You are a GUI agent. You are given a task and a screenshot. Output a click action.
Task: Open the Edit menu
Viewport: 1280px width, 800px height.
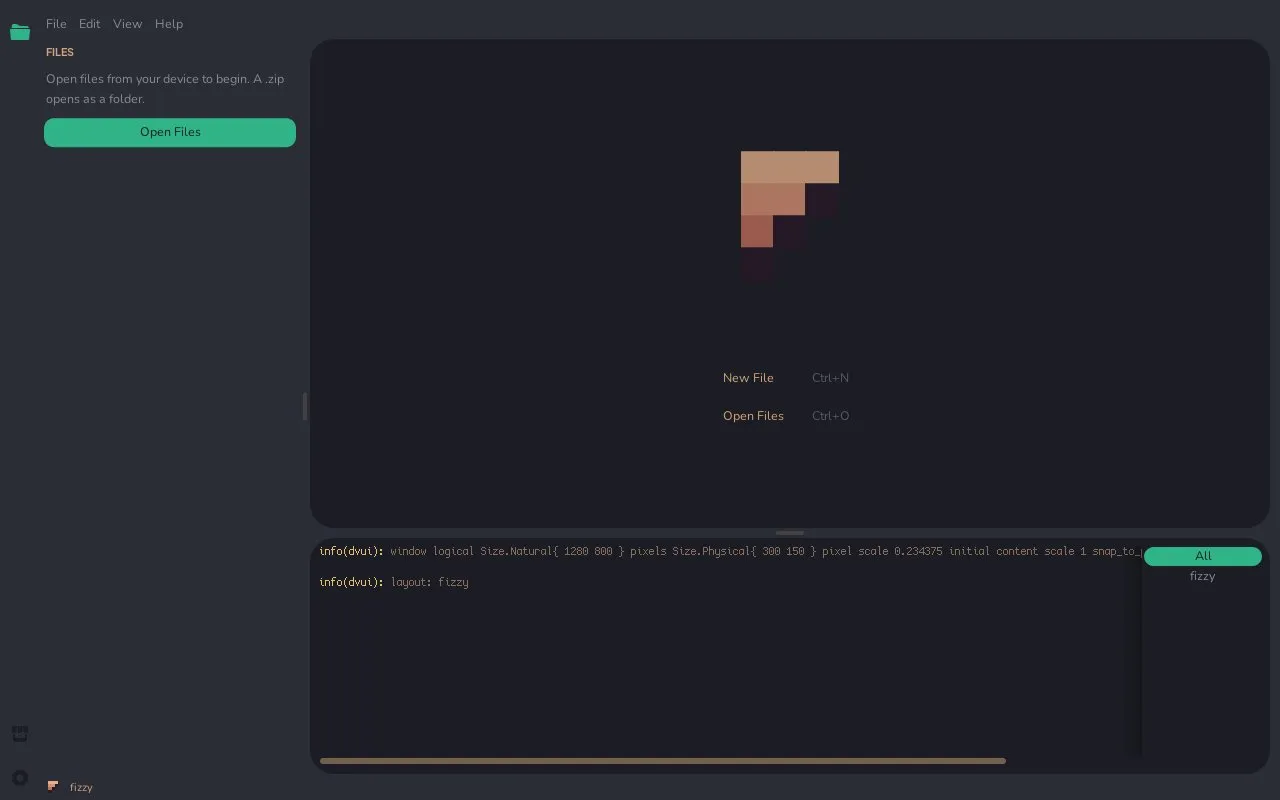click(90, 24)
